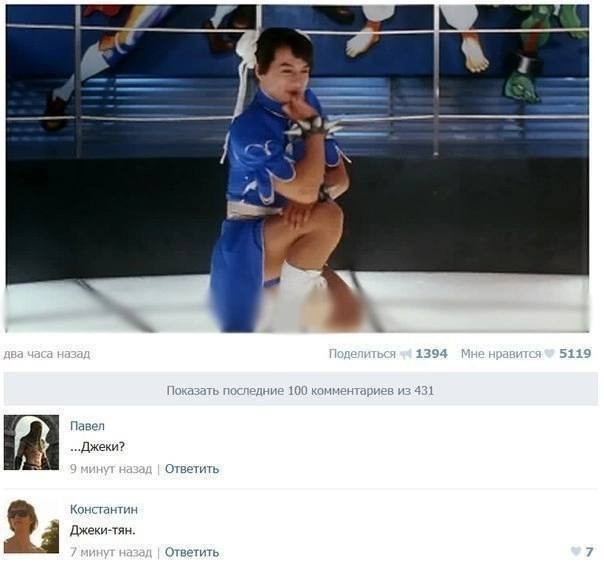Click the share count 1394
This screenshot has height=566, width=604.
coord(431,353)
